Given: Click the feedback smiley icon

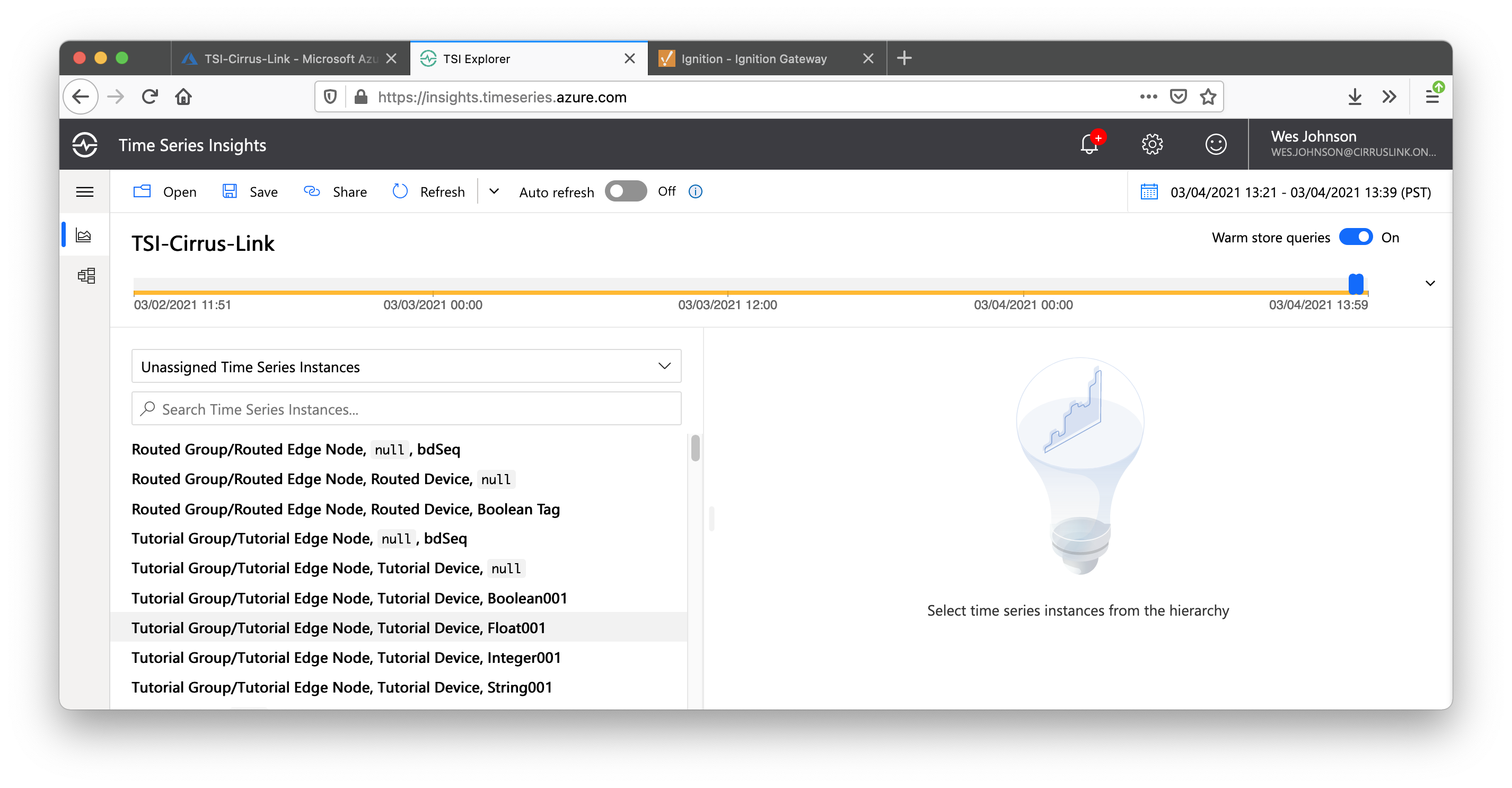Looking at the screenshot, I should (1216, 144).
